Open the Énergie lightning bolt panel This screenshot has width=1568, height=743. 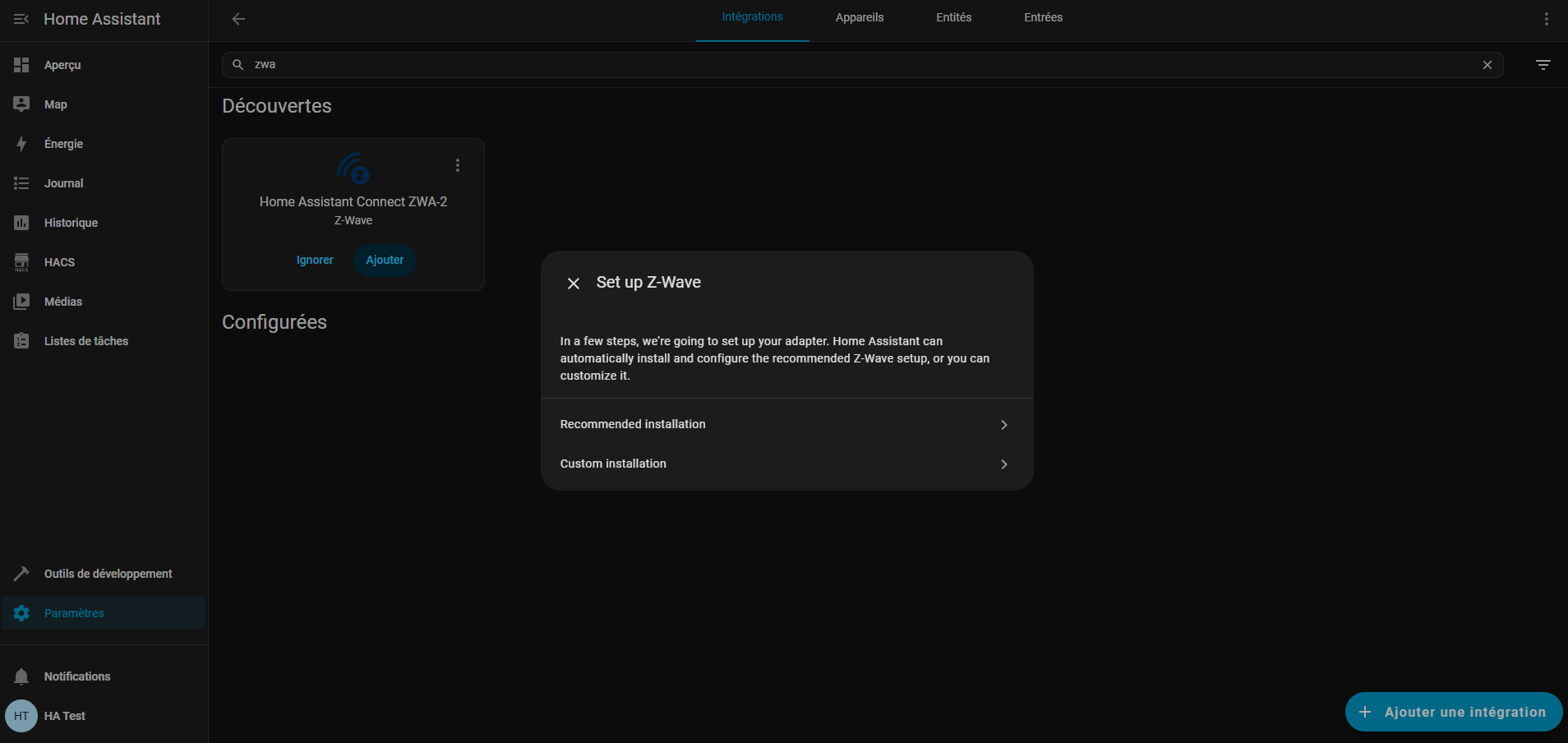(x=21, y=144)
